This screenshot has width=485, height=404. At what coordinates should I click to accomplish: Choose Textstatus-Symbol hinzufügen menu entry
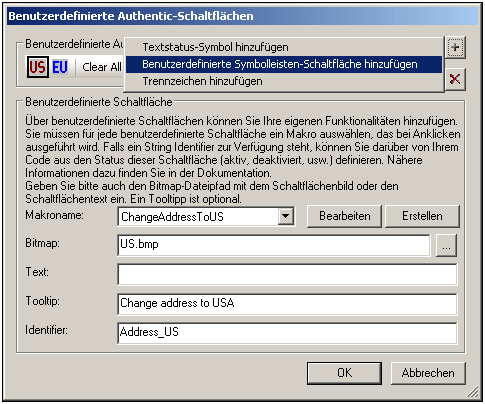(284, 47)
